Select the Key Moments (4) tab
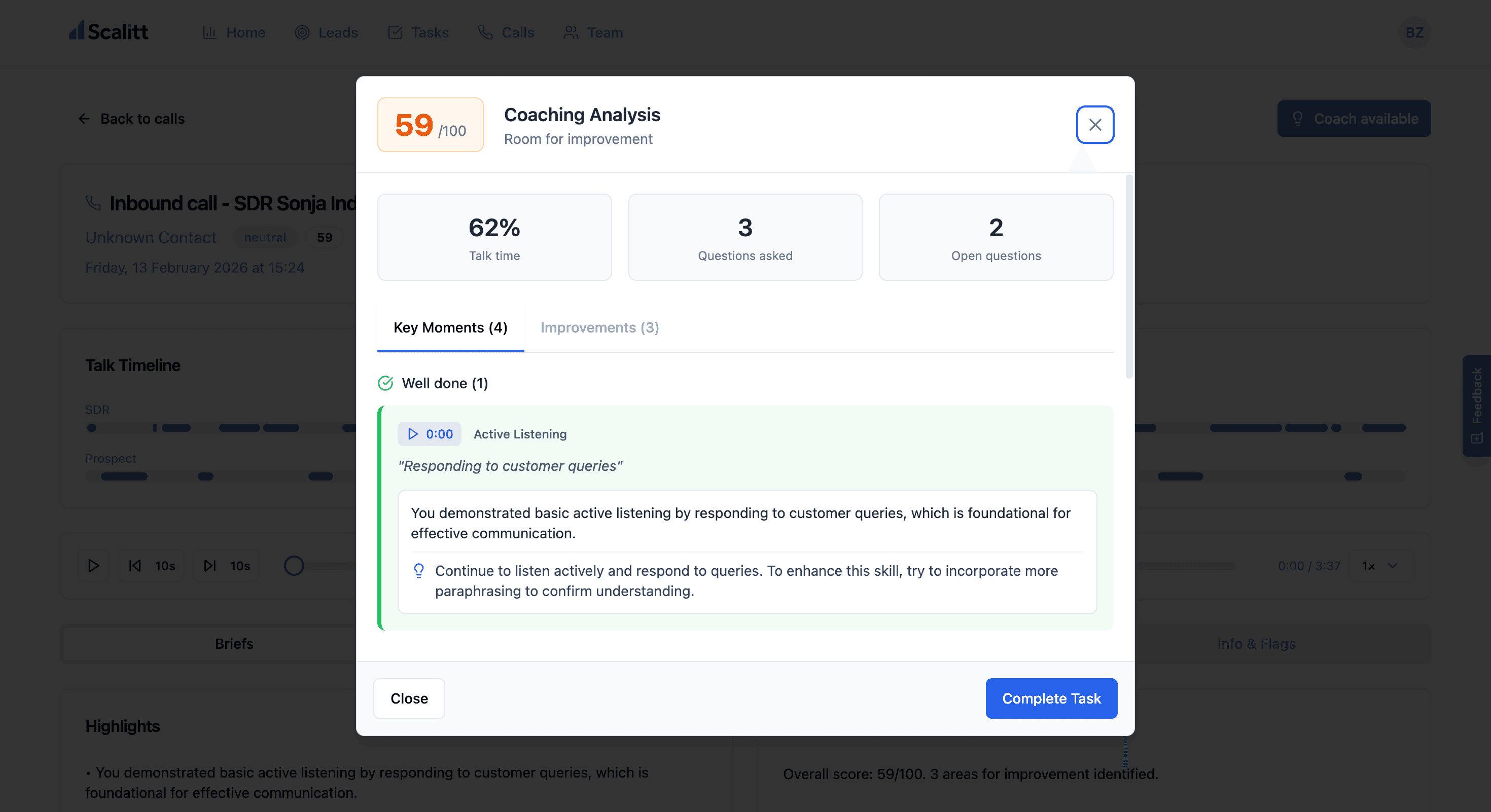Viewport: 1491px width, 812px height. point(450,327)
